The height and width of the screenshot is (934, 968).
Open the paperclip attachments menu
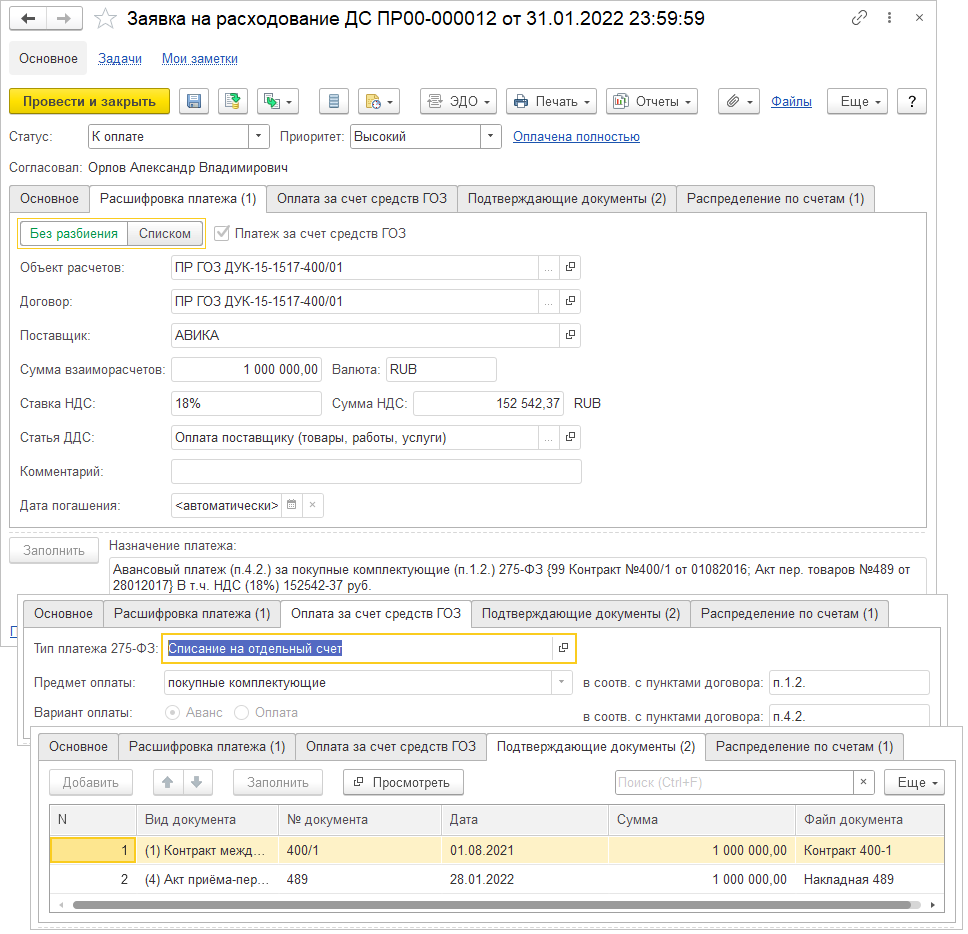pyautogui.click(x=739, y=101)
